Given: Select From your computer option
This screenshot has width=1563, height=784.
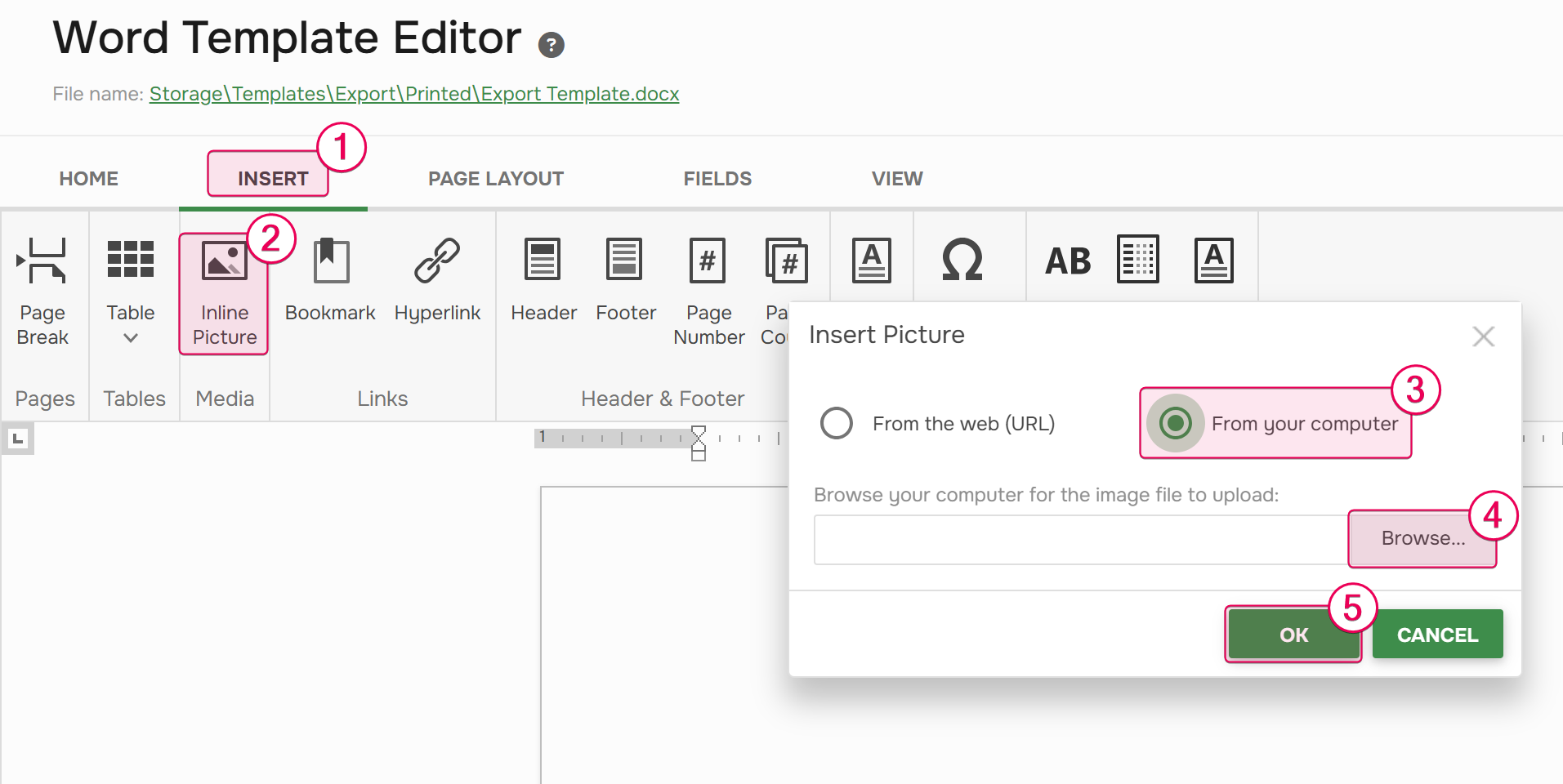Looking at the screenshot, I should coord(1275,423).
